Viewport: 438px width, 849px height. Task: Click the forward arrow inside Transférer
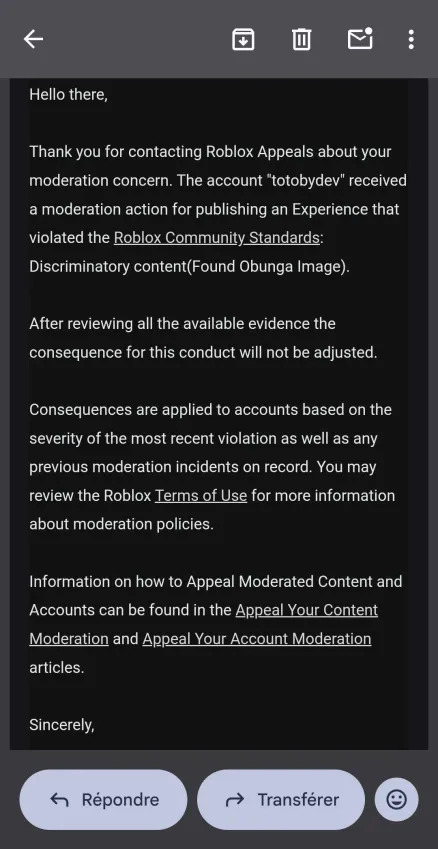point(234,800)
